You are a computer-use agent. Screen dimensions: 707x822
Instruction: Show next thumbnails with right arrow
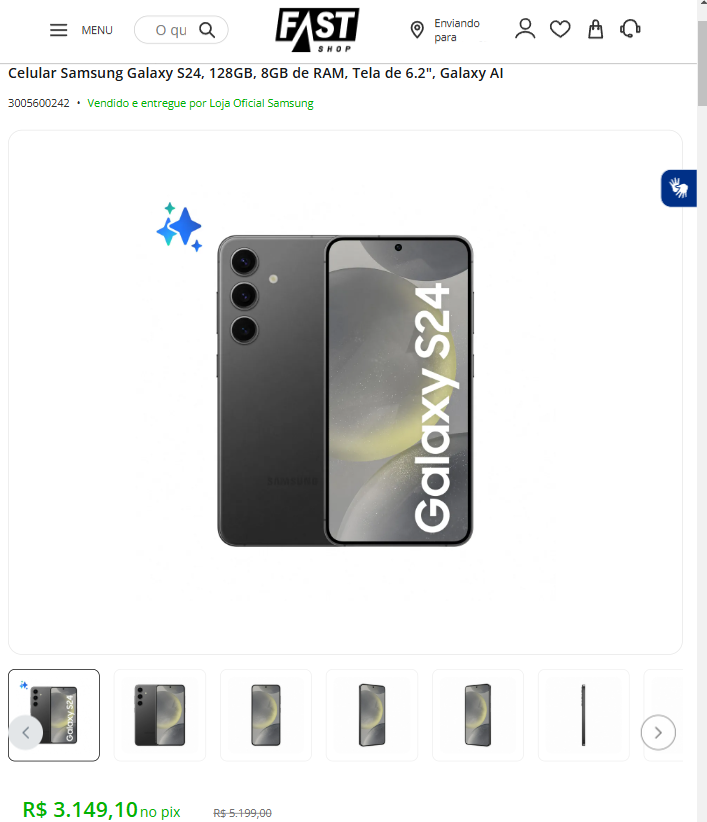[x=658, y=732]
